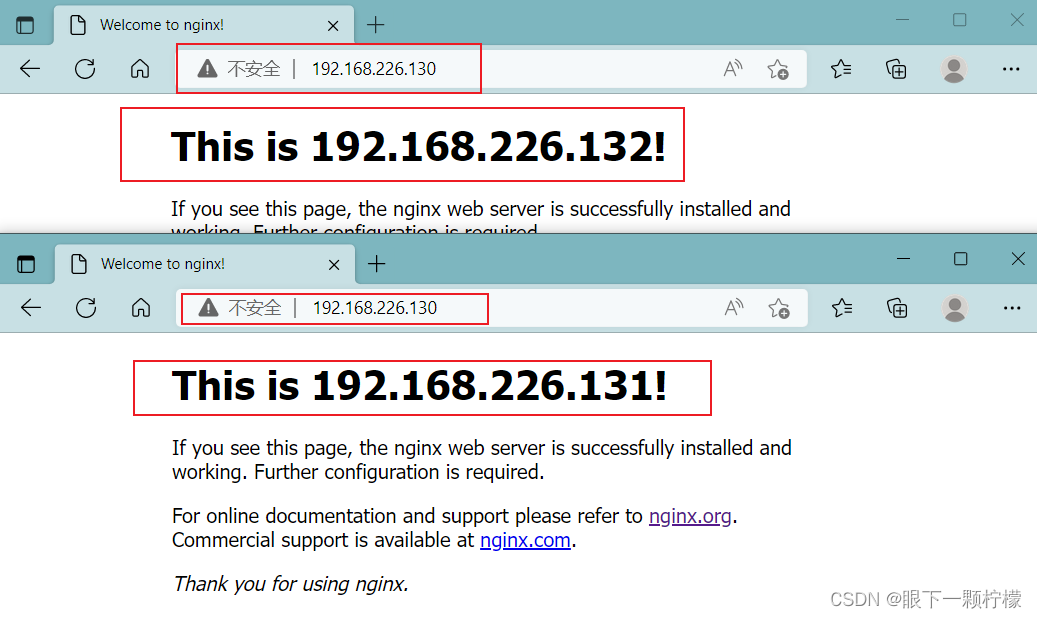Close Welcome to nginx tab in lower window
Screen dimensions: 1037x618
(334, 265)
